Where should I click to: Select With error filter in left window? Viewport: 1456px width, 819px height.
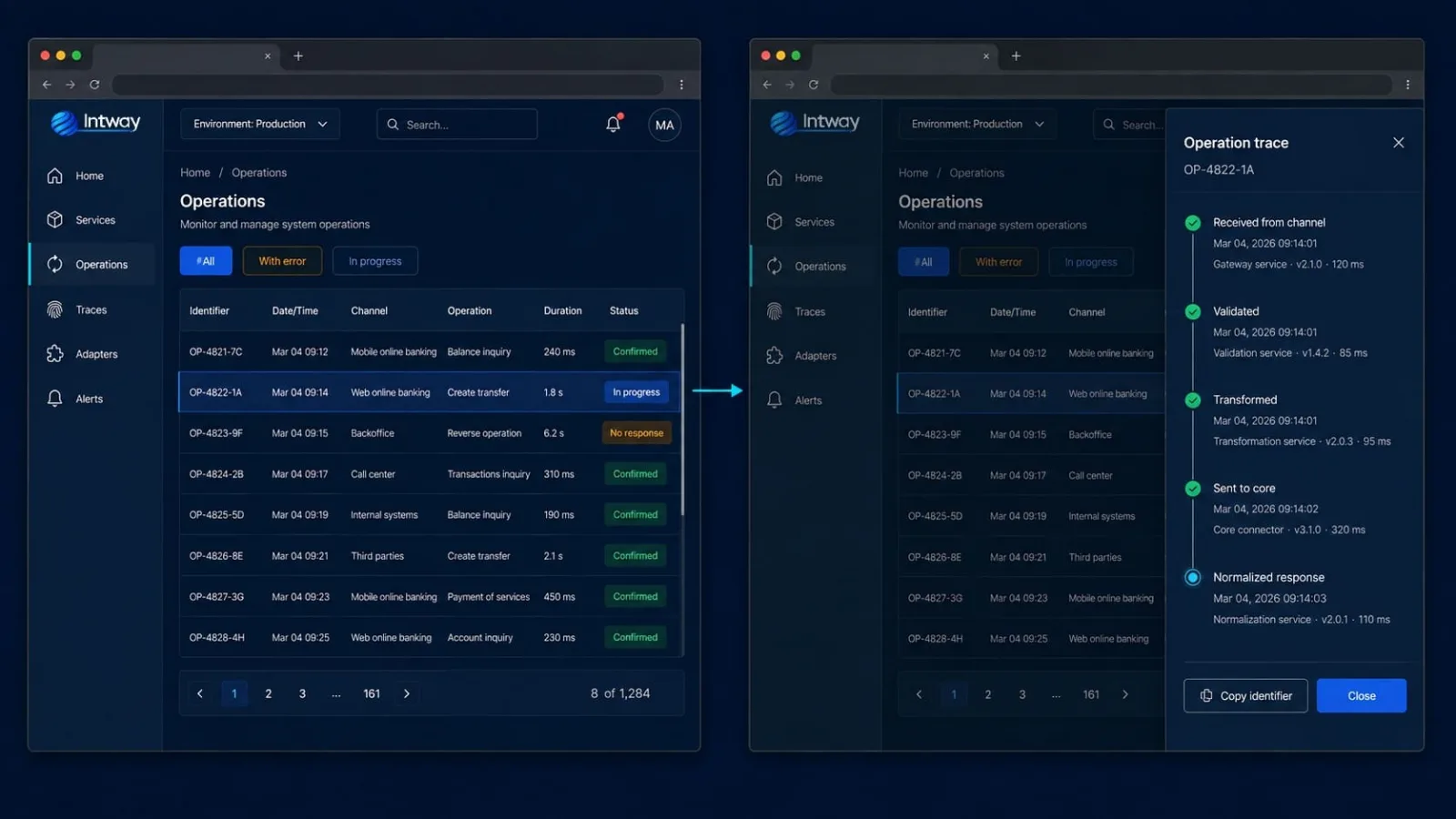tap(282, 261)
